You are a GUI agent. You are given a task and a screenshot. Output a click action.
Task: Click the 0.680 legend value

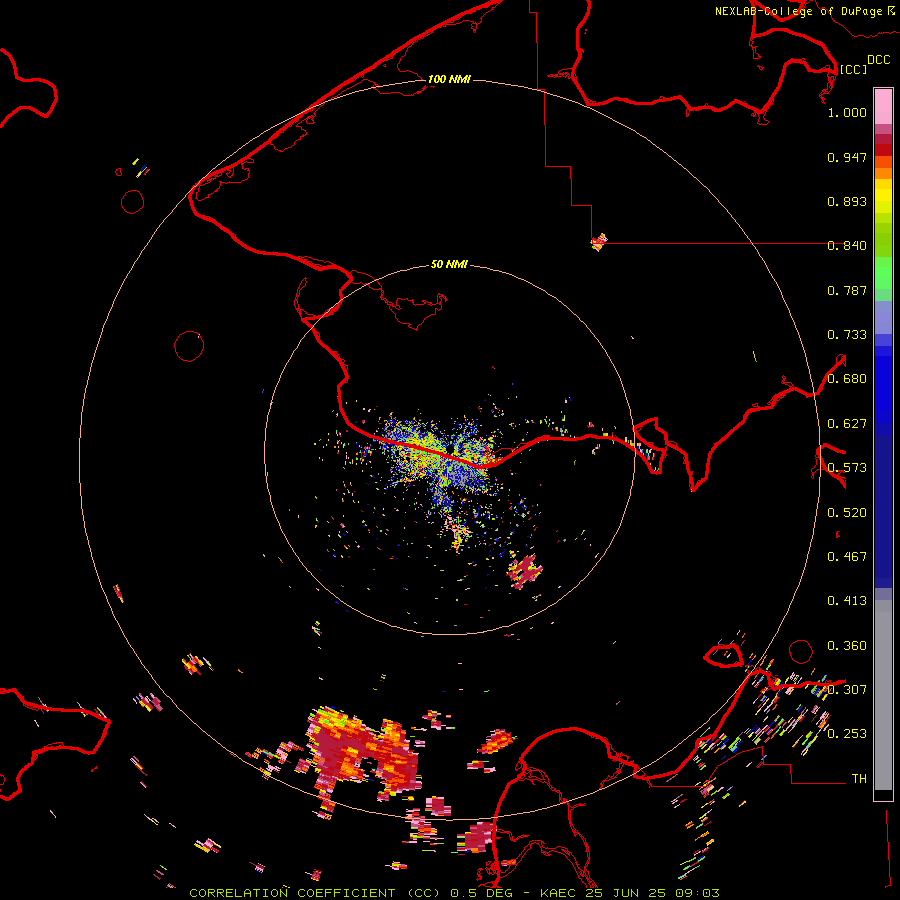click(x=847, y=379)
